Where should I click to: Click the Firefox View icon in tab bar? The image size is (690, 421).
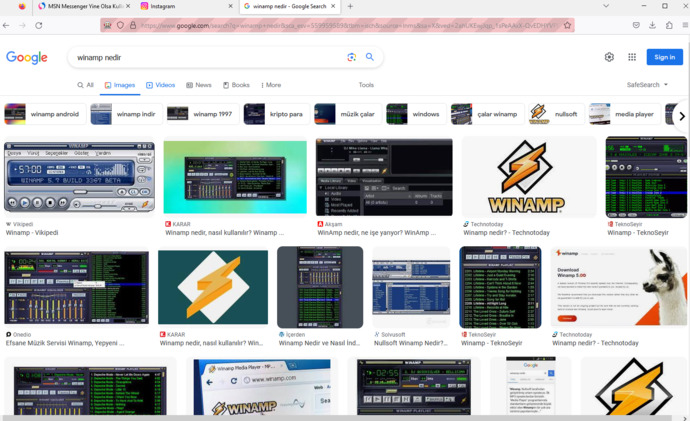click(x=22, y=6)
